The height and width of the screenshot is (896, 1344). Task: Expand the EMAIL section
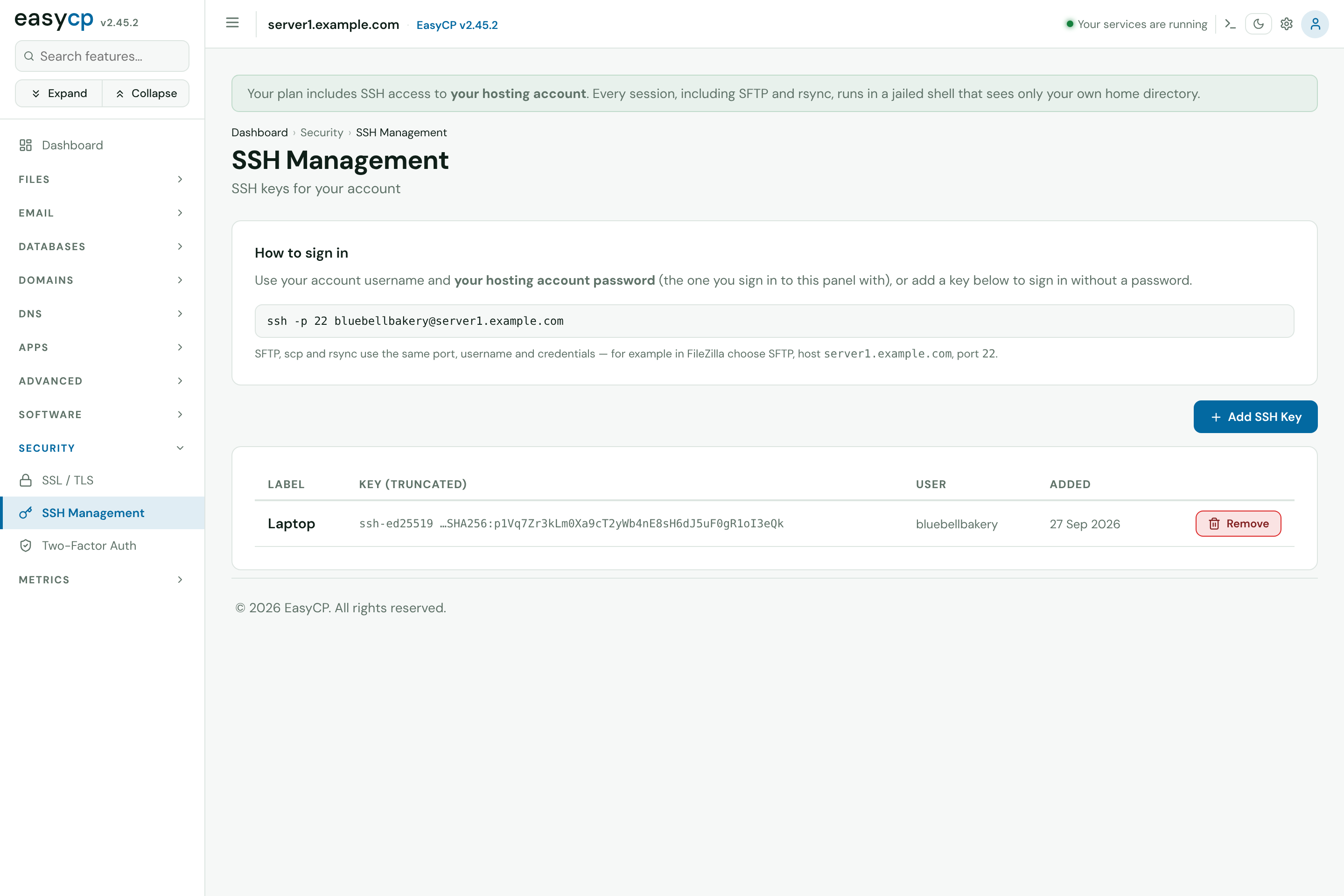click(x=102, y=213)
